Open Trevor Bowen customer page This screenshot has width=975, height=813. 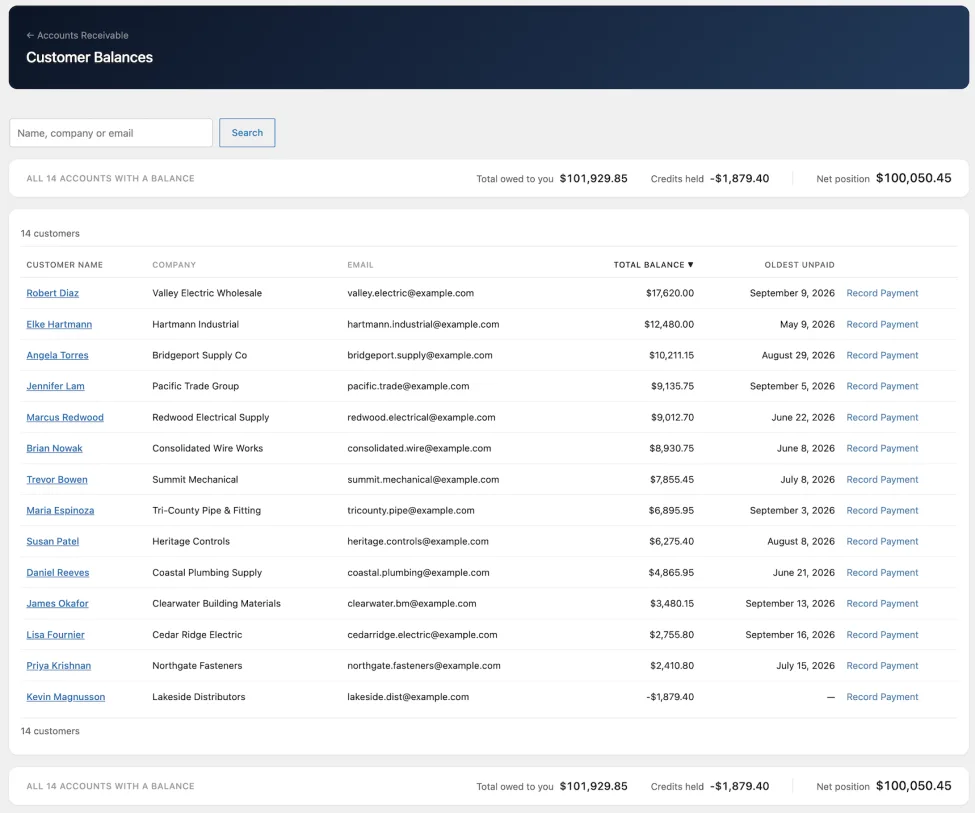coord(57,480)
